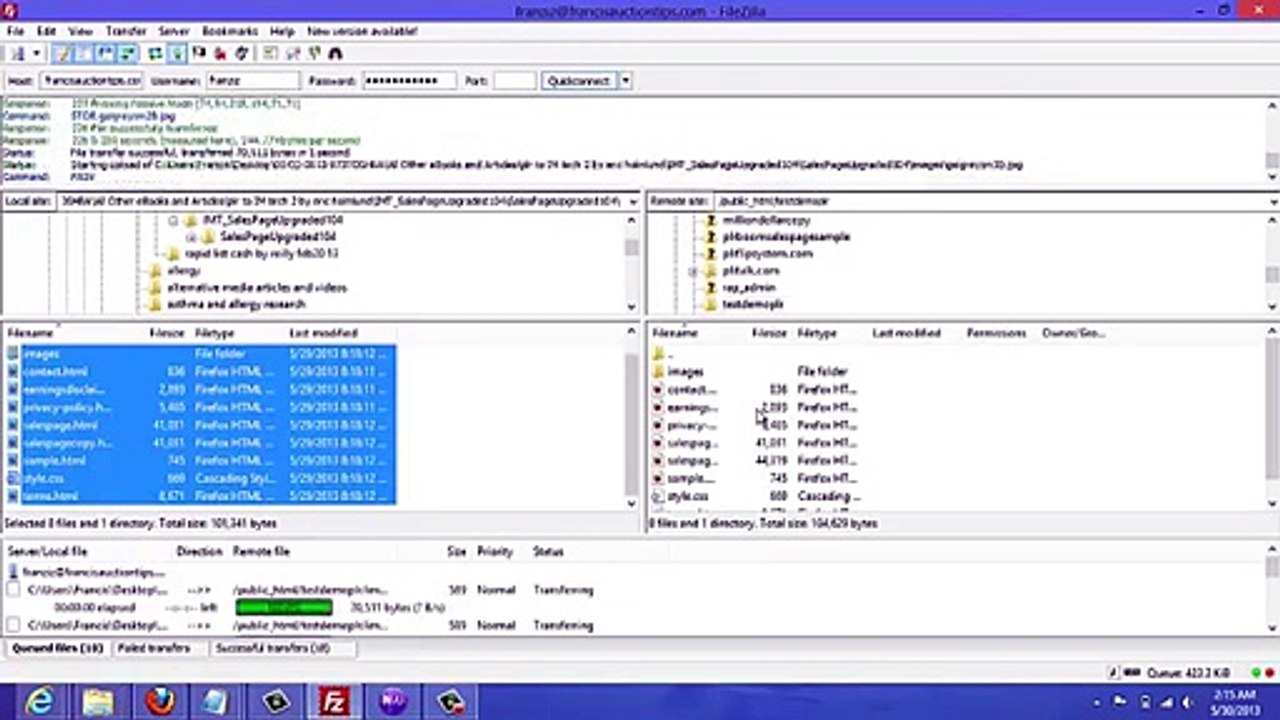Open the Help menu
Screen dimensions: 1280x720
point(282,31)
